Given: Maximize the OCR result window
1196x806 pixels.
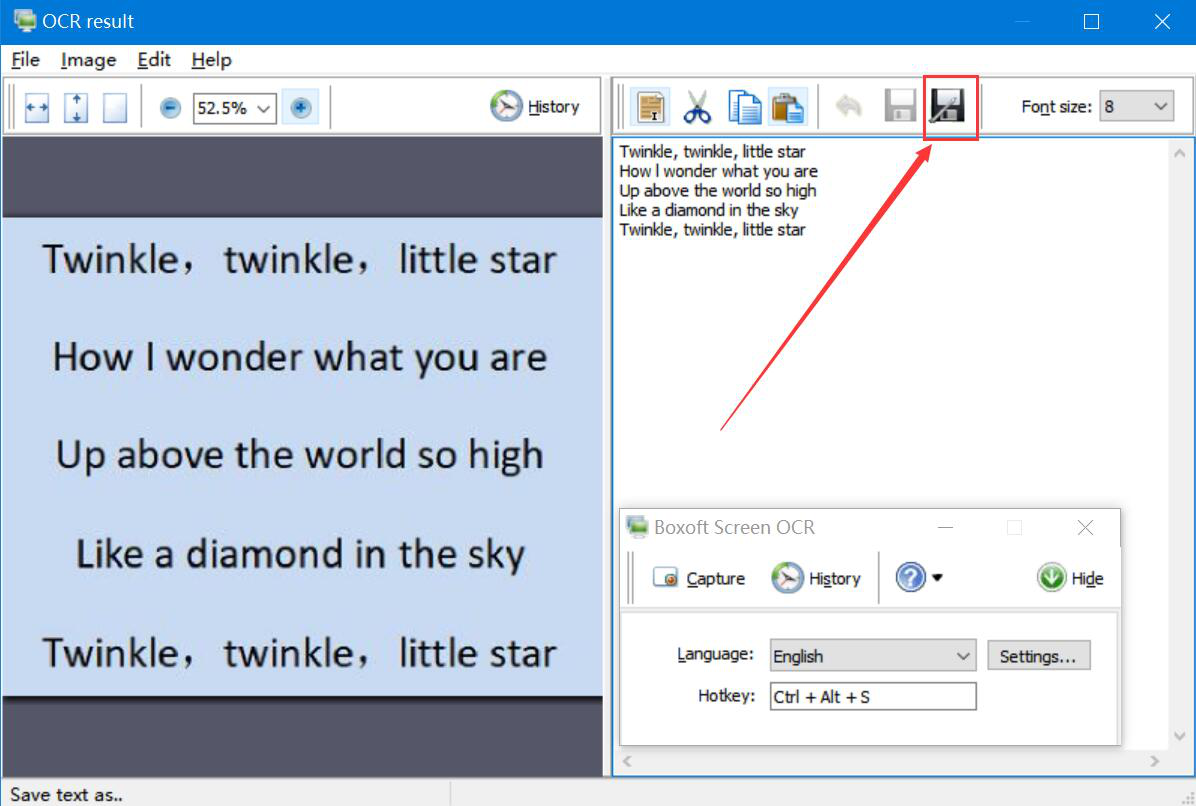Looking at the screenshot, I should click(x=1092, y=21).
